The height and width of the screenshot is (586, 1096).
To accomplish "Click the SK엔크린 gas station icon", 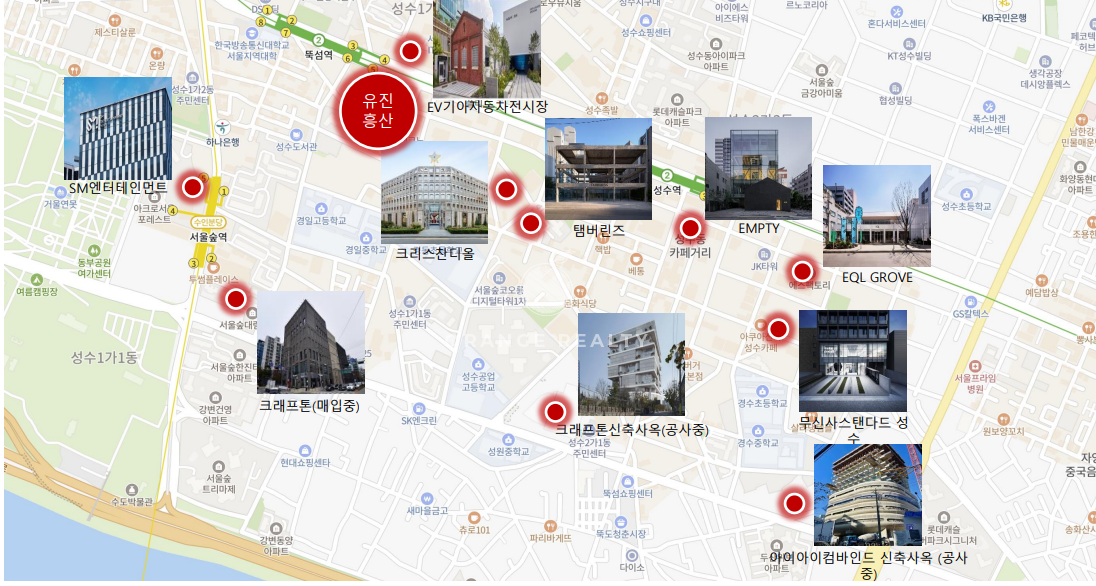I will coord(419,408).
